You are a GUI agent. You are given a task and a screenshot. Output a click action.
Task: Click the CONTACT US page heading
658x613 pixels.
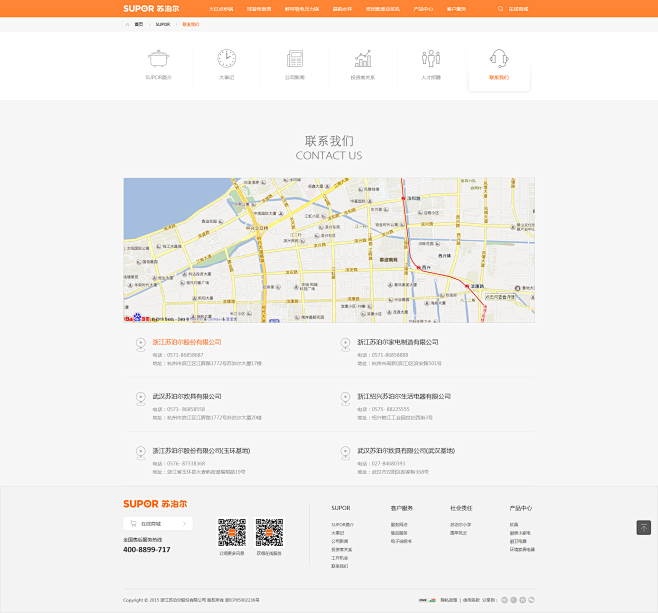point(329,156)
